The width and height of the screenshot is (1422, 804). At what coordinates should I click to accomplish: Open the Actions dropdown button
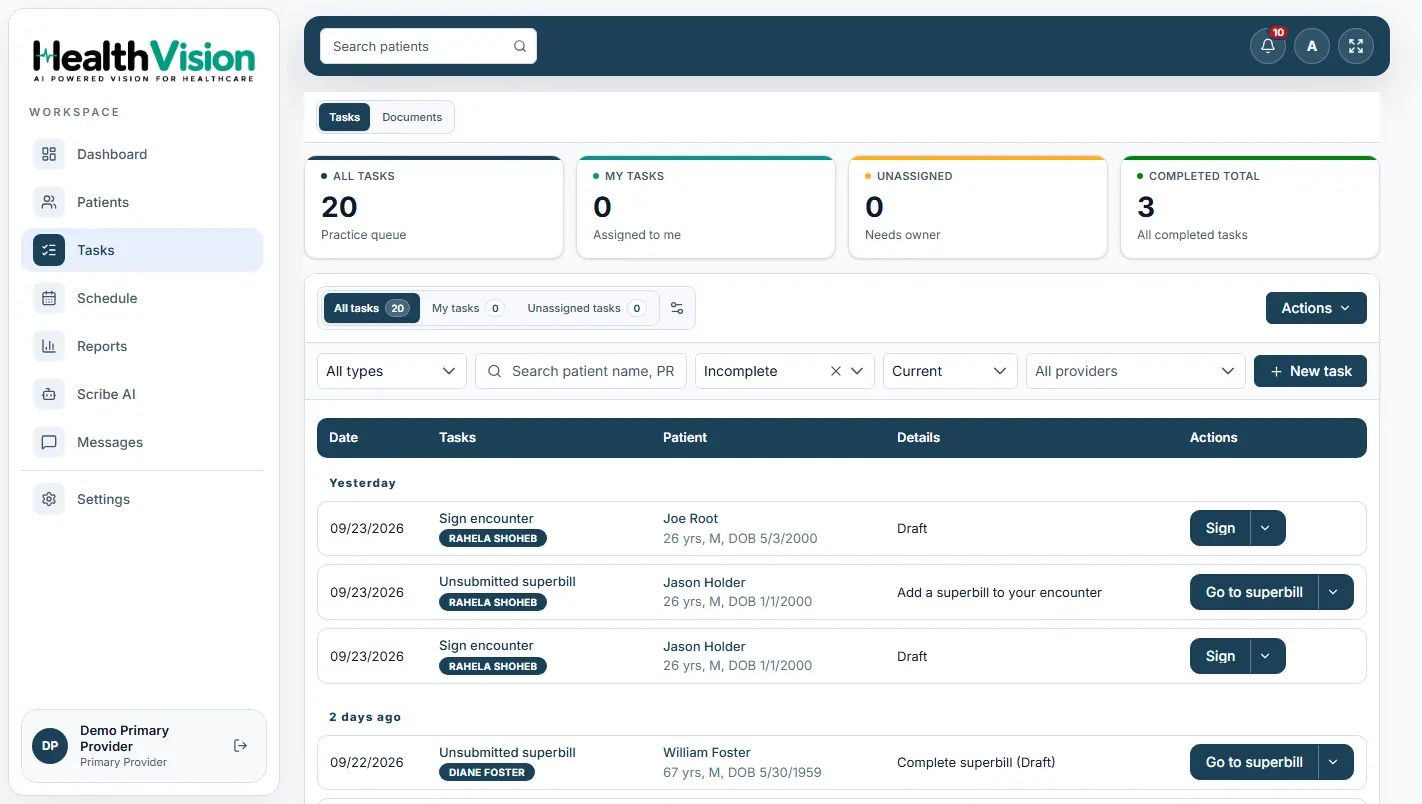(1316, 308)
